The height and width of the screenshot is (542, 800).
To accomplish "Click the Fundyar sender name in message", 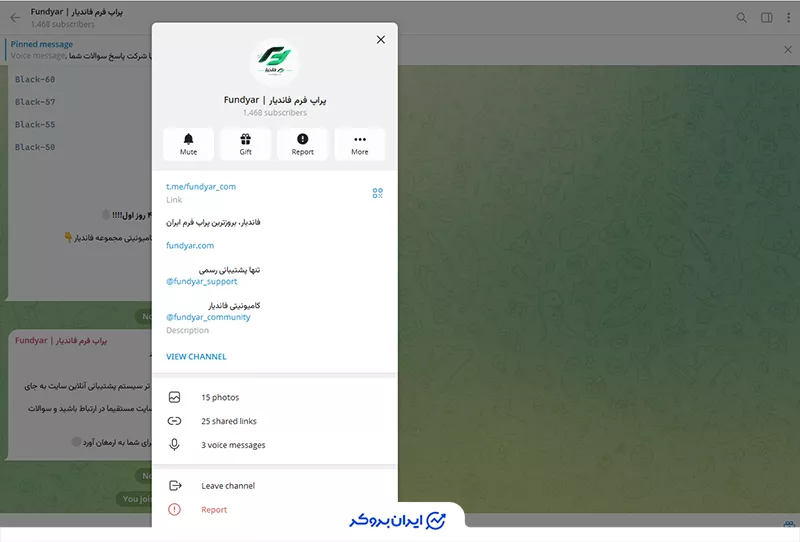I will [61, 340].
